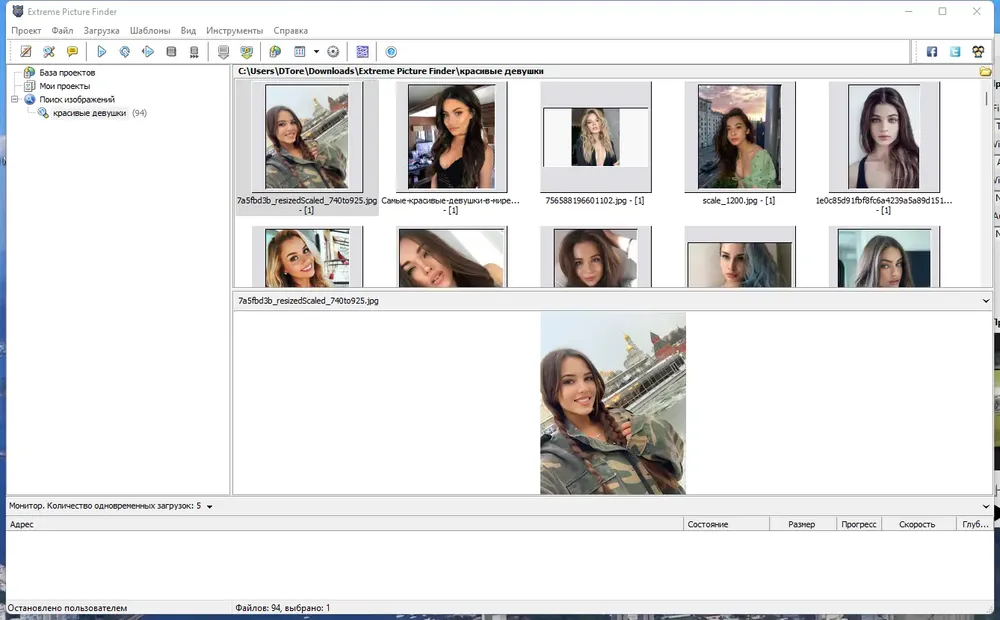The height and width of the screenshot is (620, 1000).
Task: Open download folder icon beside the path
Action: click(x=985, y=71)
